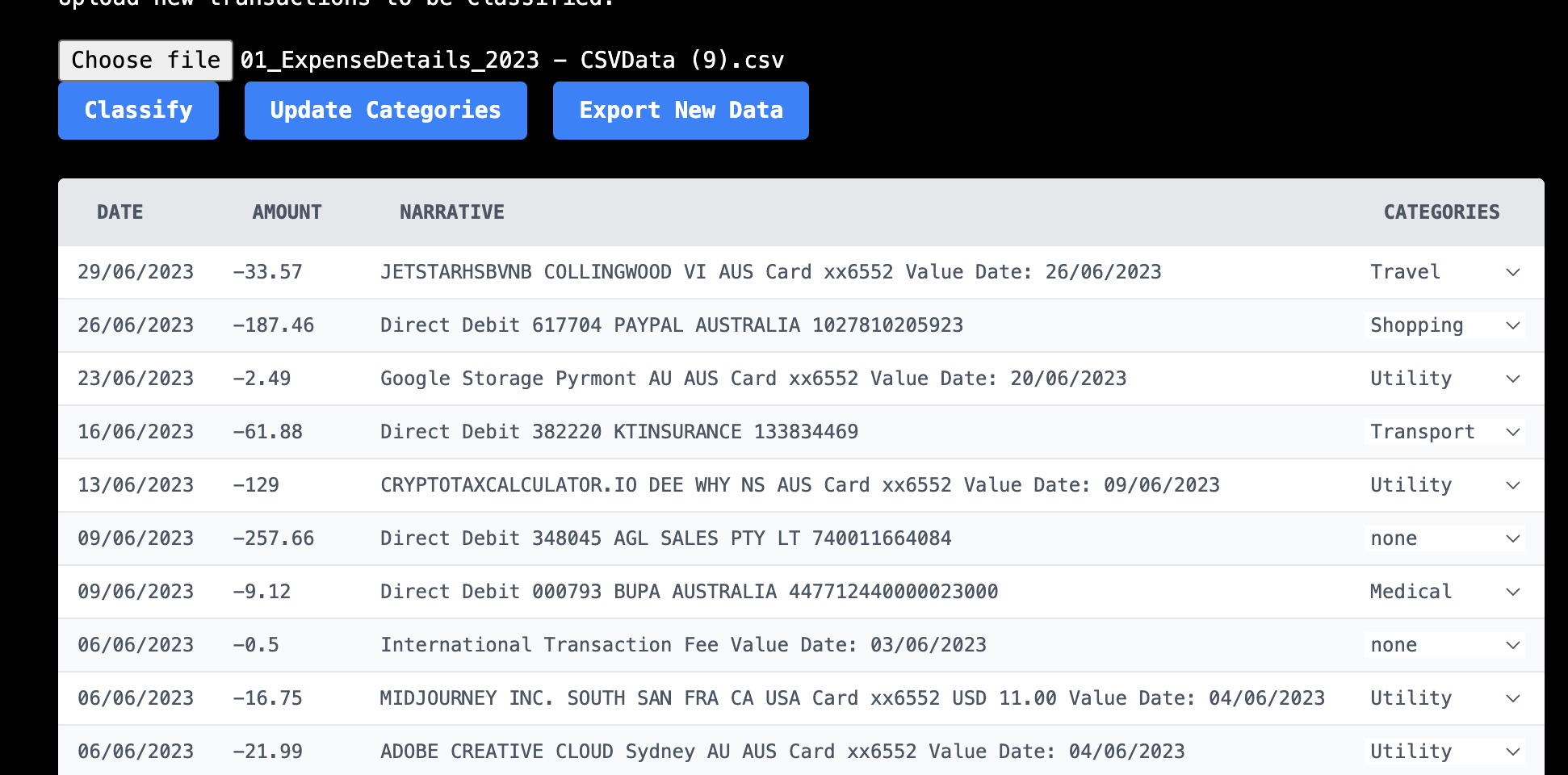This screenshot has height=775, width=1568.
Task: Click the ADOBE CREATIVE CLOUD Sydney narrative
Action: 782,752
